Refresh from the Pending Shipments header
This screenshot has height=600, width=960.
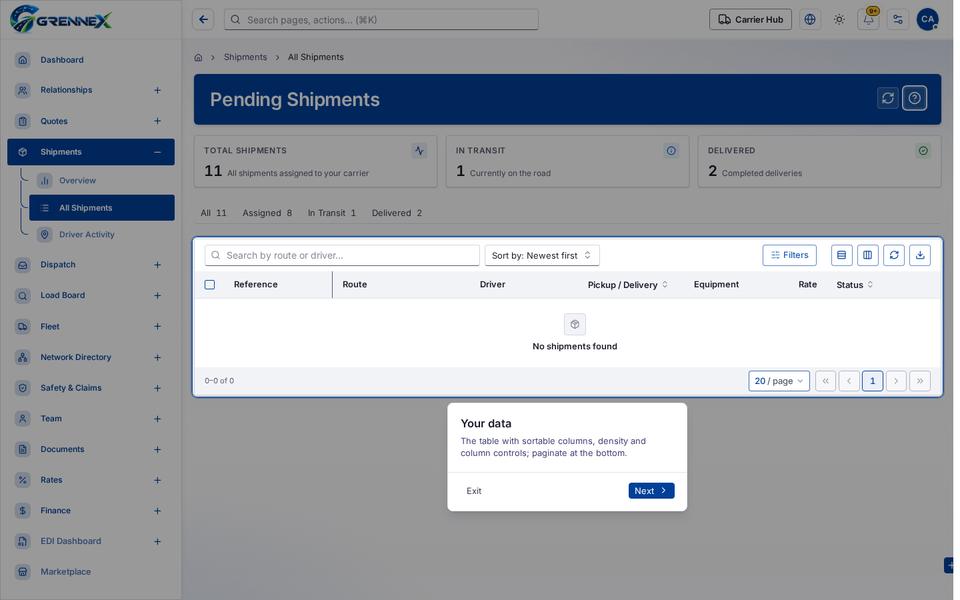888,98
